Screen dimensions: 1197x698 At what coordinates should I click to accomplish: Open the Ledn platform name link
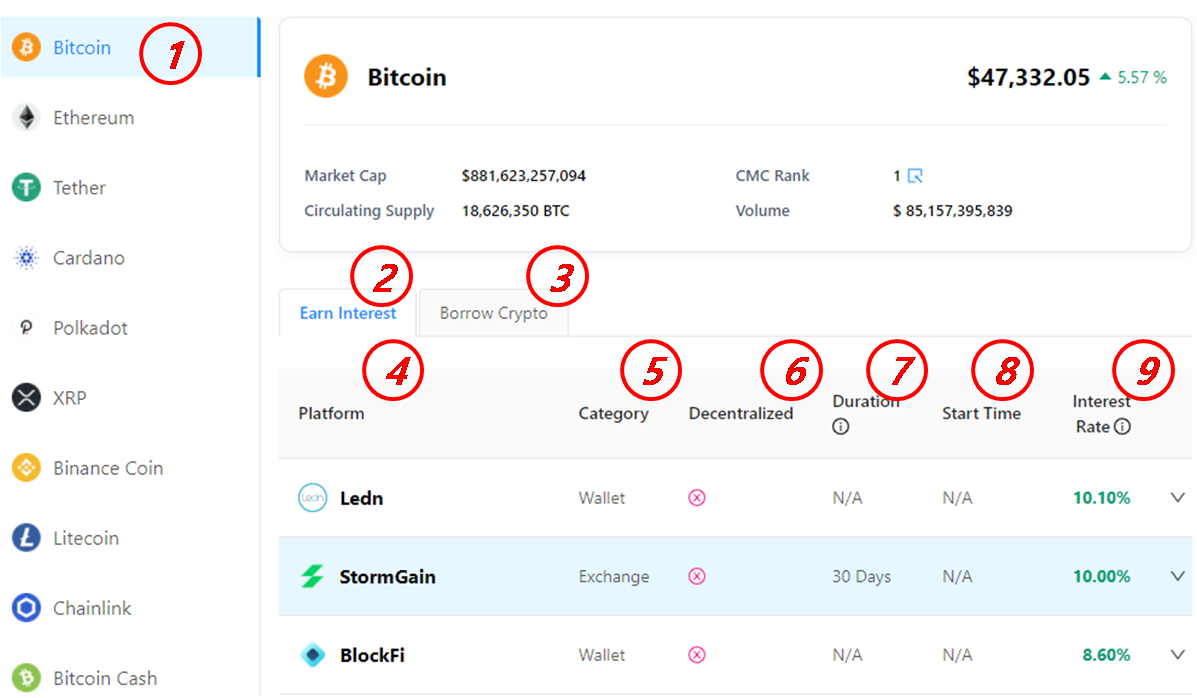coord(361,499)
